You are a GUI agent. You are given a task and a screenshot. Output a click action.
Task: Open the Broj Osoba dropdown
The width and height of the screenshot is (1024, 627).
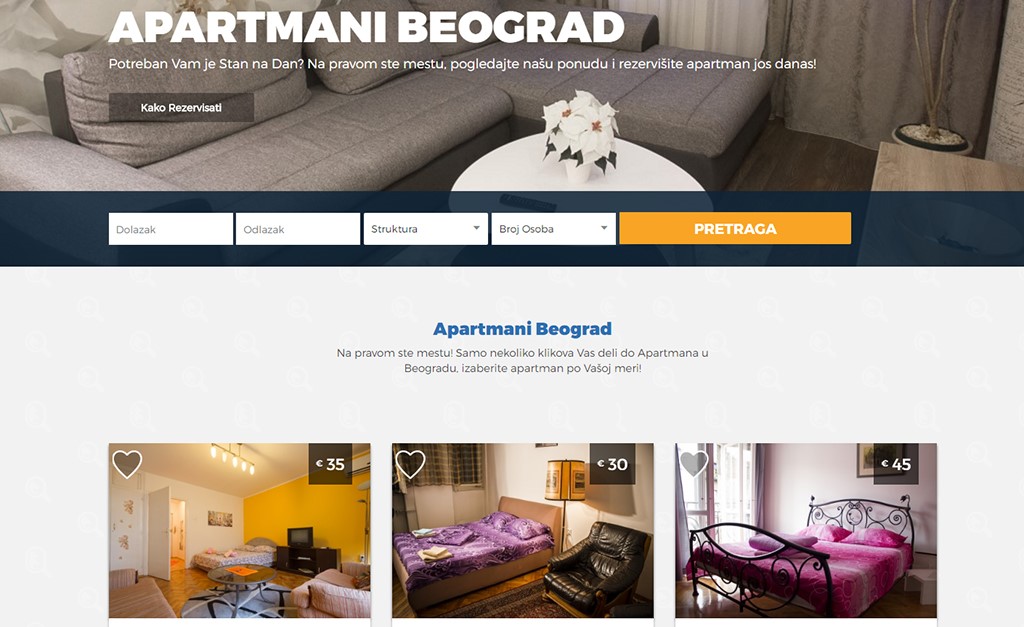(553, 229)
